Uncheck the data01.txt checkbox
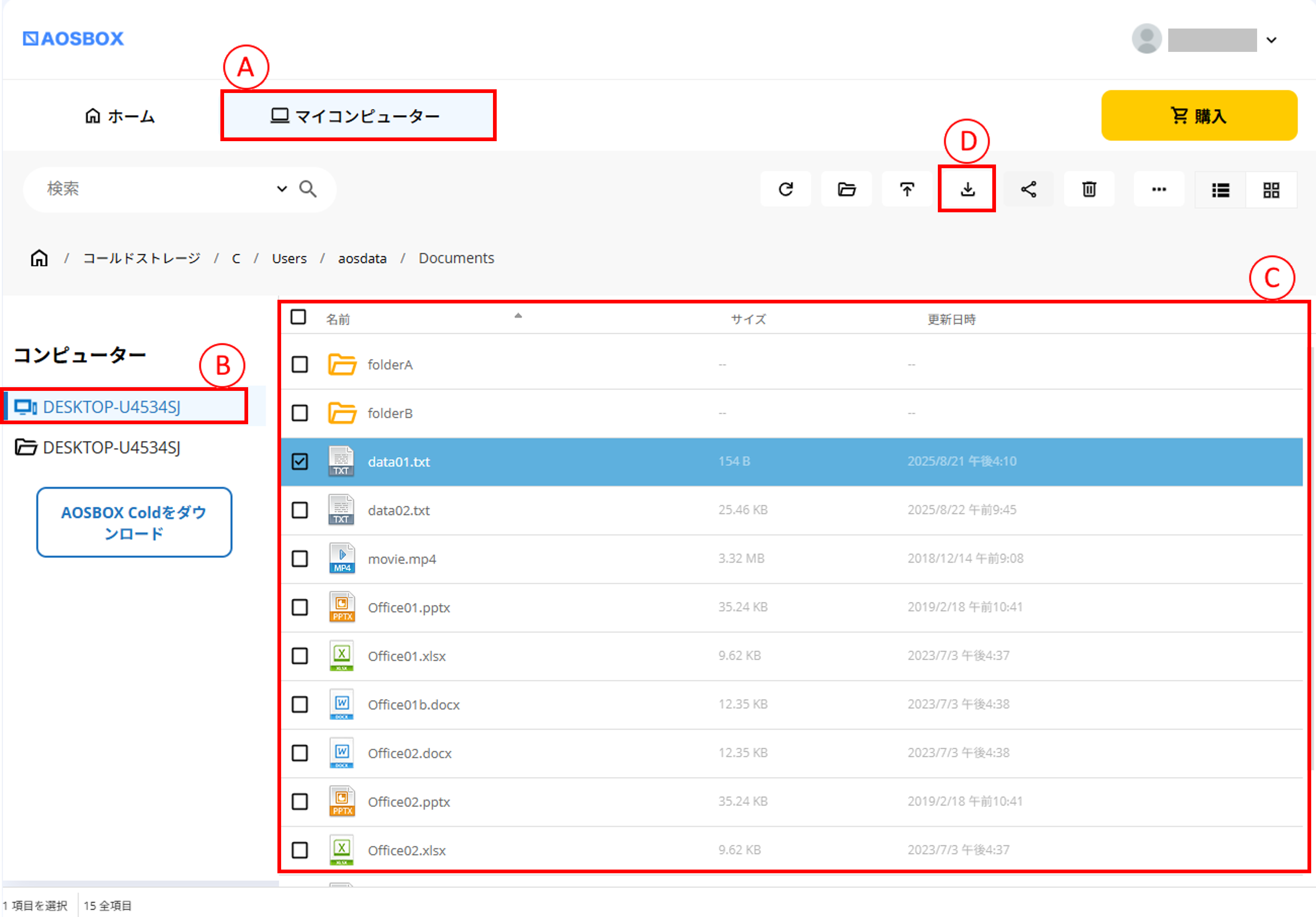1316x917 pixels. point(300,462)
